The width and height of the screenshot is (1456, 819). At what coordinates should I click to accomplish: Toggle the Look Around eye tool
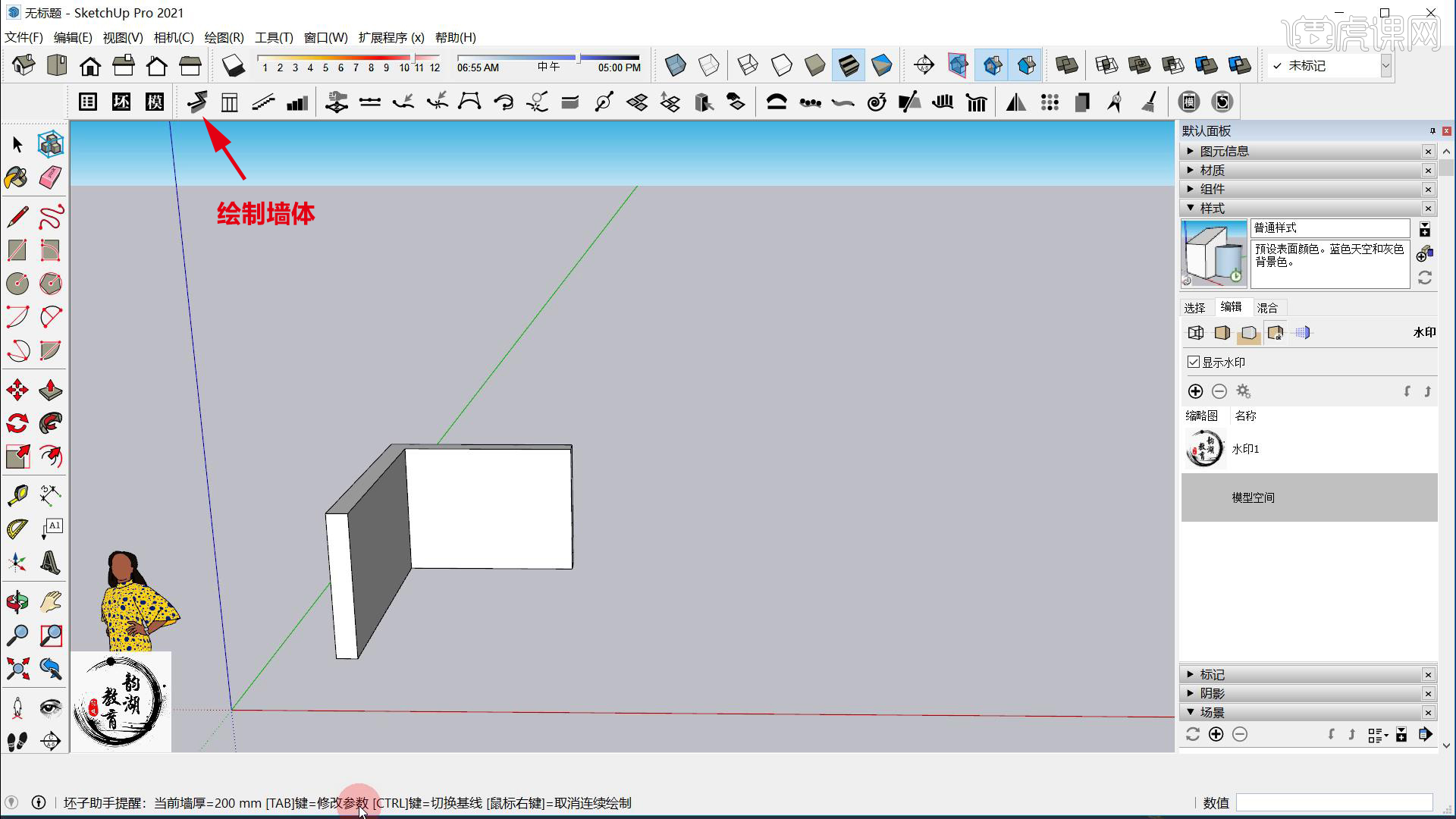(x=50, y=708)
